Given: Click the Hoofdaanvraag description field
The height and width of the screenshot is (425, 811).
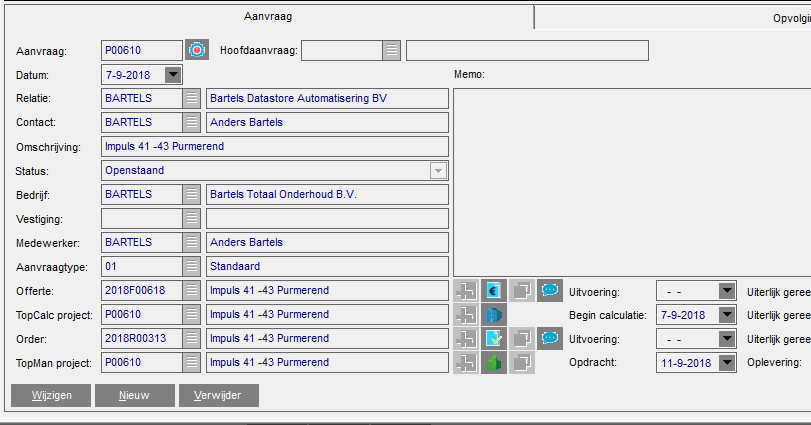Looking at the screenshot, I should click(527, 51).
